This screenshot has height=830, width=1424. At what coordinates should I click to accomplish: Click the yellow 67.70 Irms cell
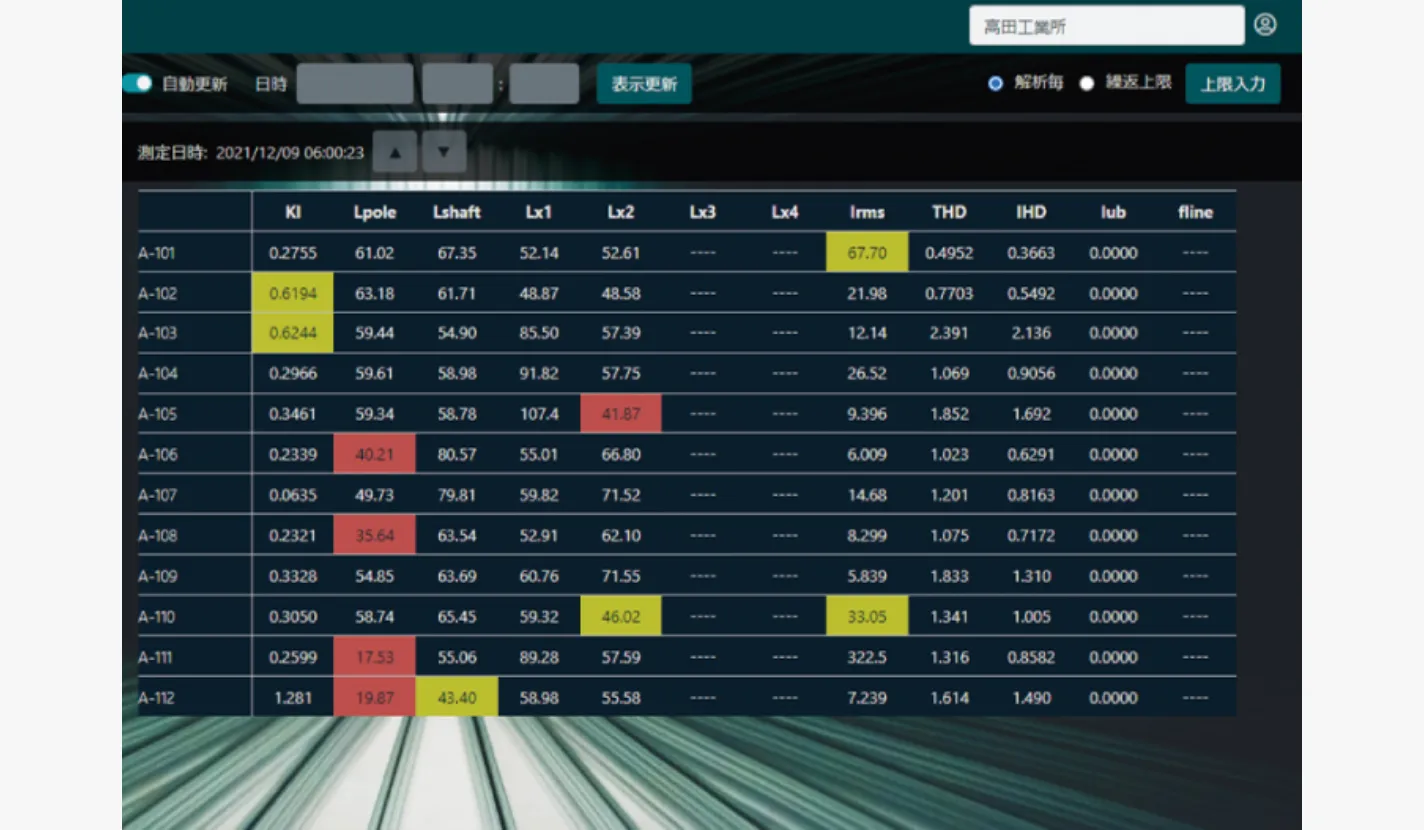coord(867,253)
